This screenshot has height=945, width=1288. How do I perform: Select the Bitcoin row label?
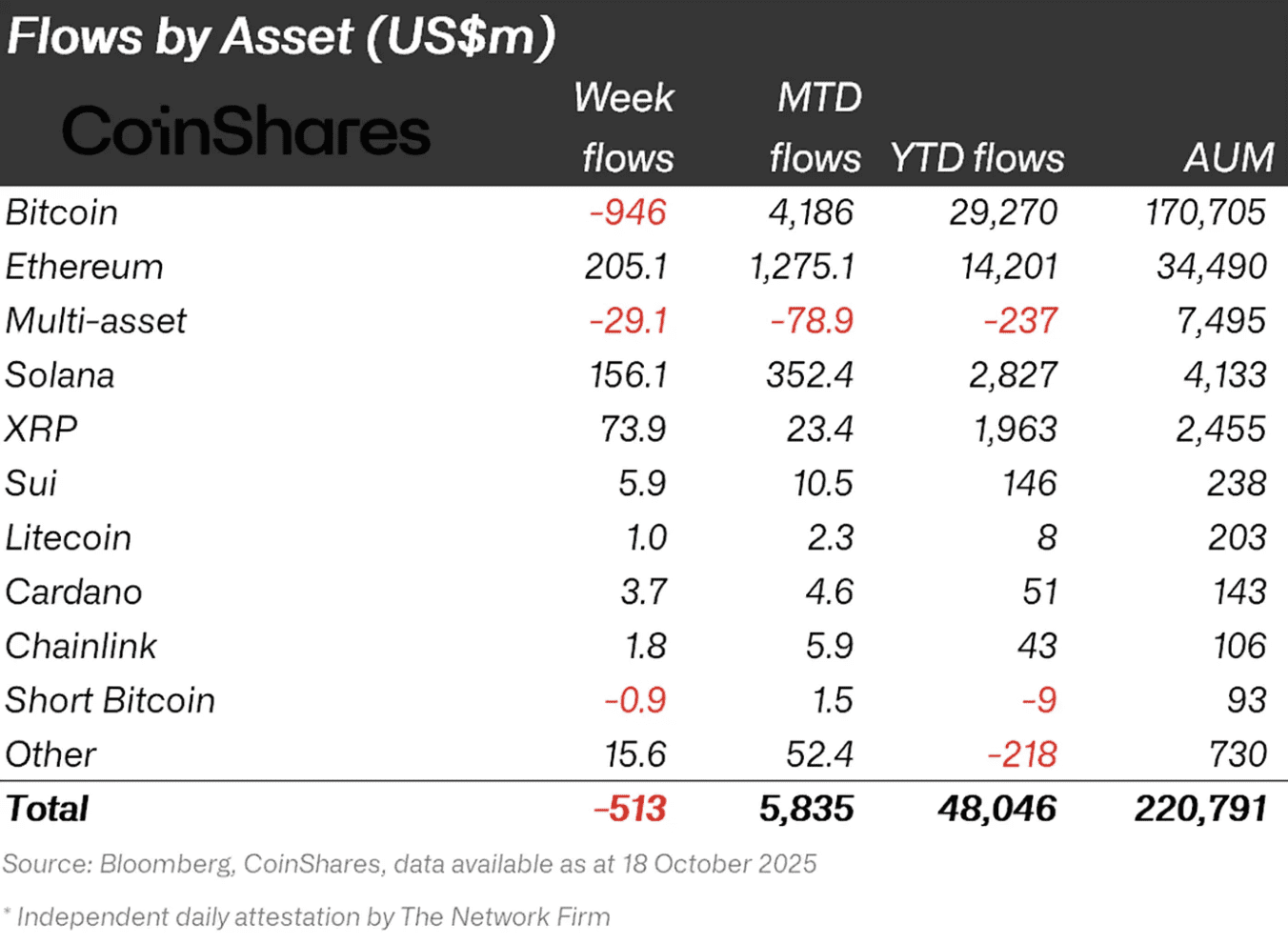coord(62,212)
